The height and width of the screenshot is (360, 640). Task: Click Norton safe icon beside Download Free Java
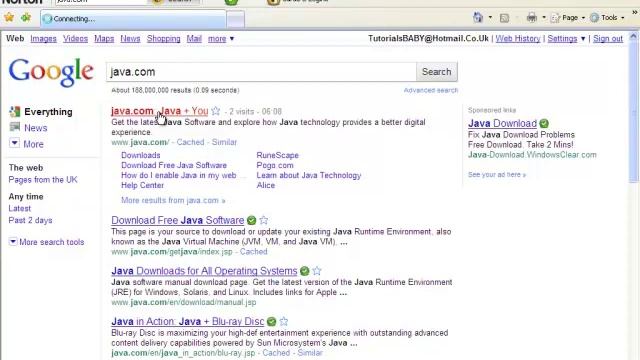(252, 220)
